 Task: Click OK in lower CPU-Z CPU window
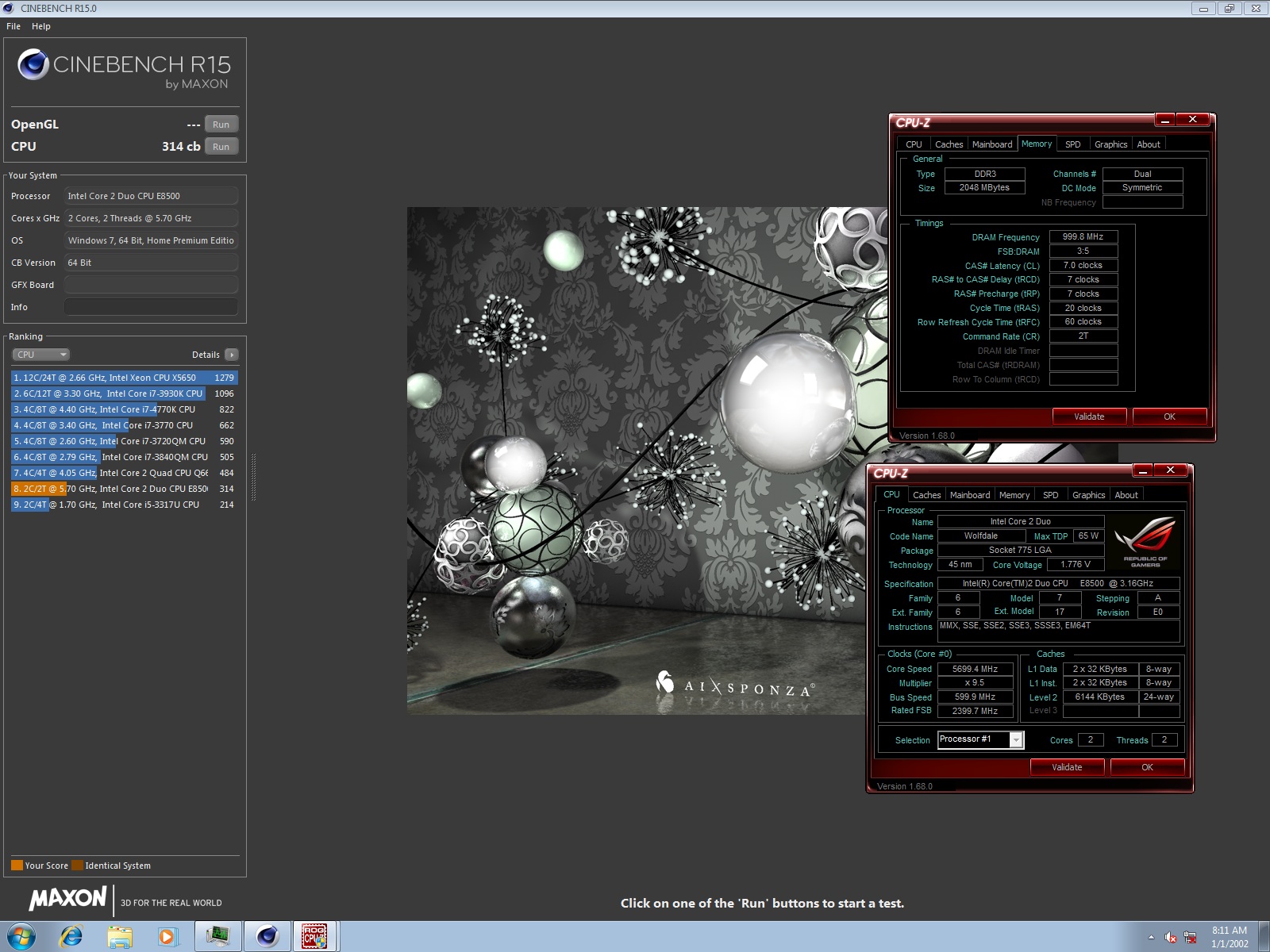tap(1147, 767)
